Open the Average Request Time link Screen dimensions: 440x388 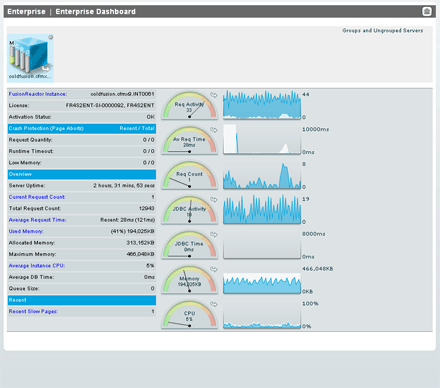(37, 220)
